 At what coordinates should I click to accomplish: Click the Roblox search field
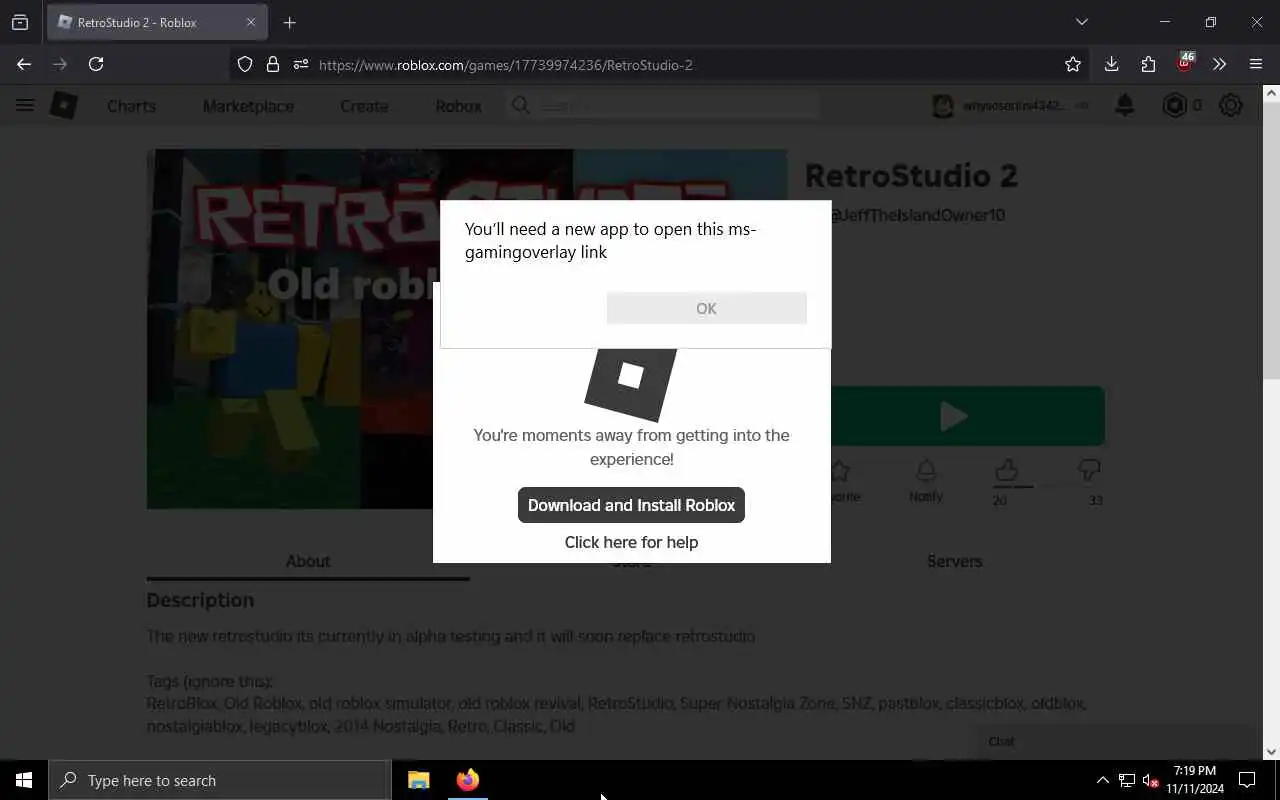(663, 105)
